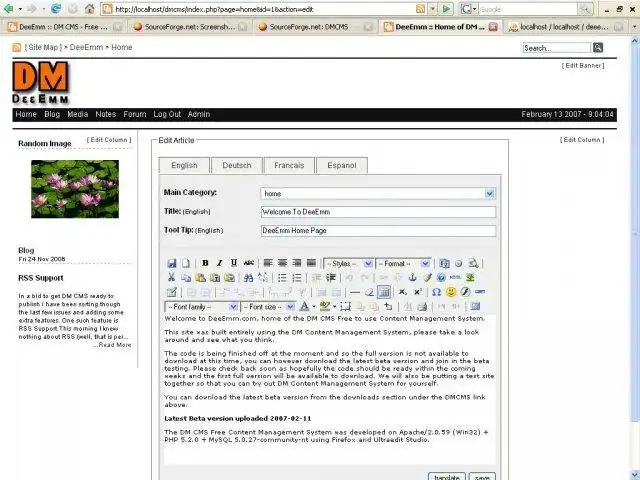Click the editor Help icon
The image size is (640, 480).
click(441, 278)
